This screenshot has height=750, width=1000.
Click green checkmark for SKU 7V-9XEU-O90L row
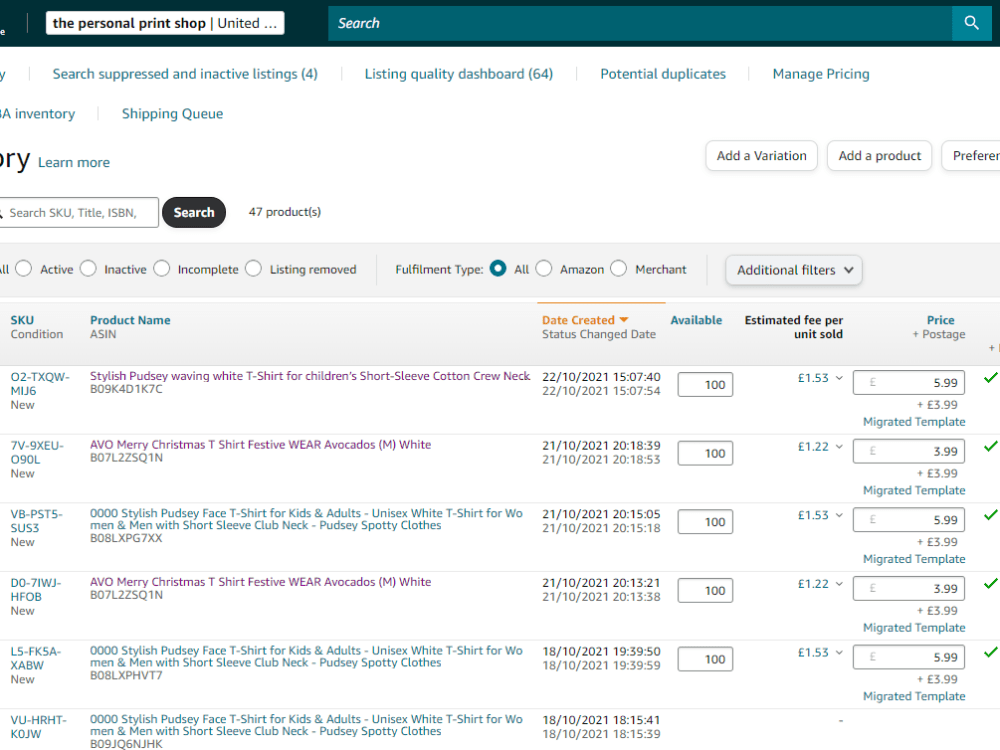[x=990, y=446]
